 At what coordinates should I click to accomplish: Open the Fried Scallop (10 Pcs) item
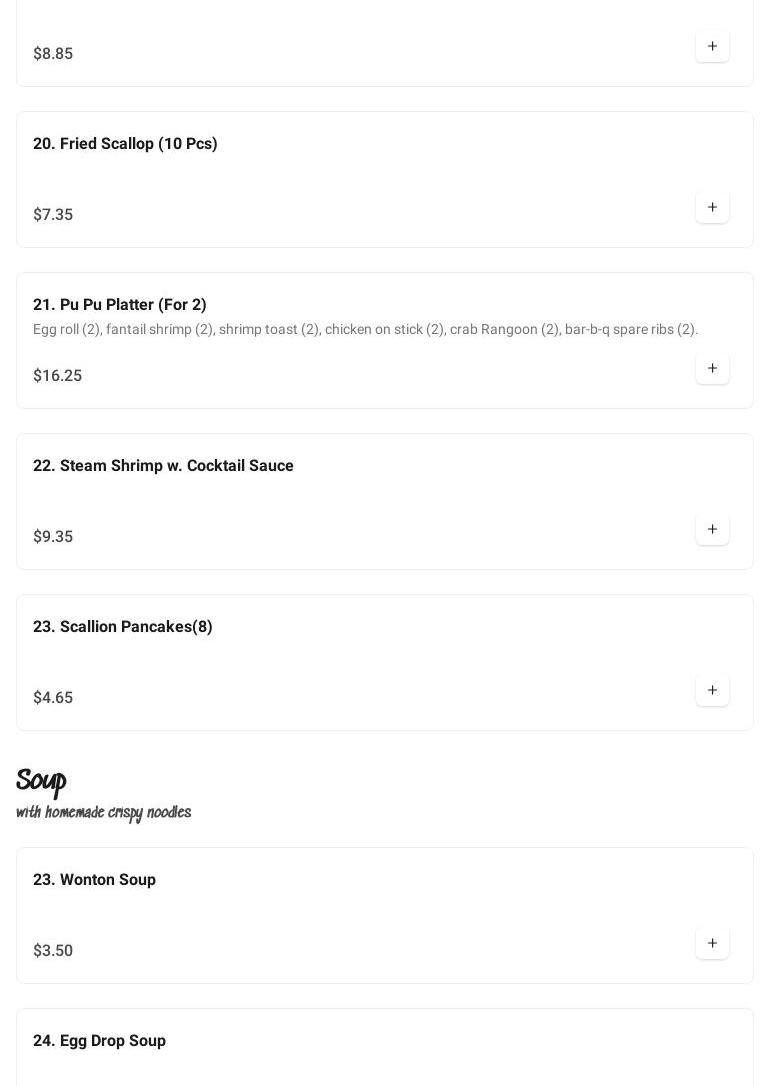coord(125,144)
